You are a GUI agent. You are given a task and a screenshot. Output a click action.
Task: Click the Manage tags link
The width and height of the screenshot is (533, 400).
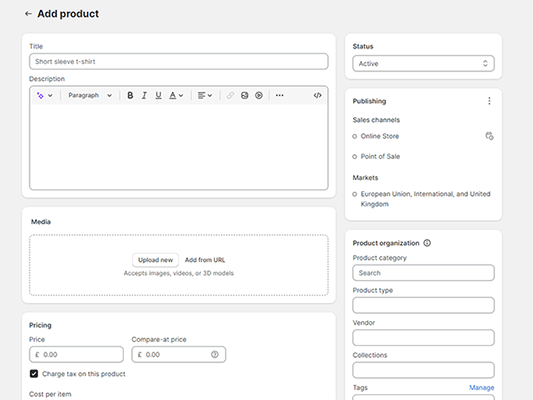point(482,387)
